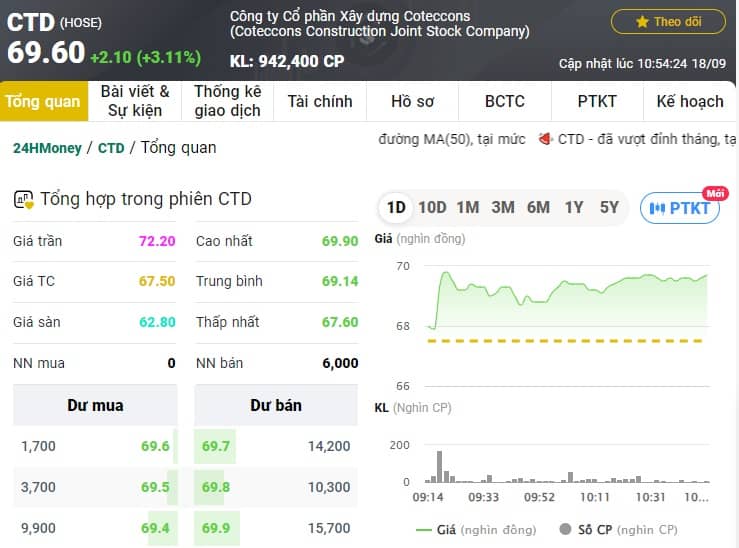Click the green Giá legend line
The image size is (739, 548).
(x=424, y=530)
